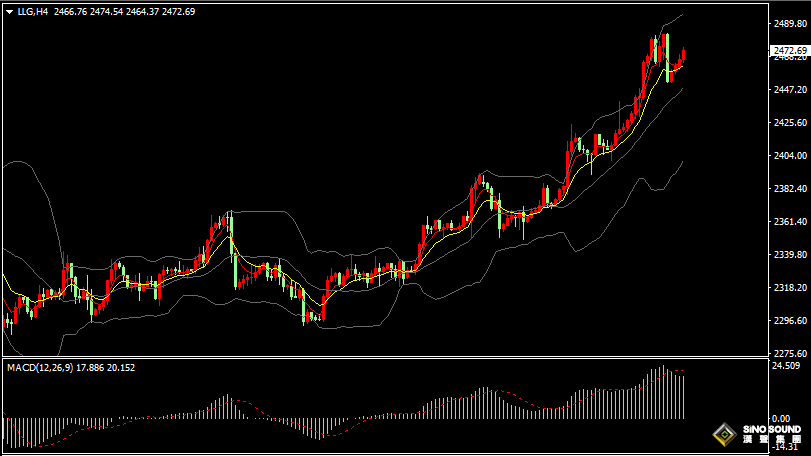Screen dimensions: 811x456
Task: Click the 2489.80 price axis label
Action: point(789,23)
